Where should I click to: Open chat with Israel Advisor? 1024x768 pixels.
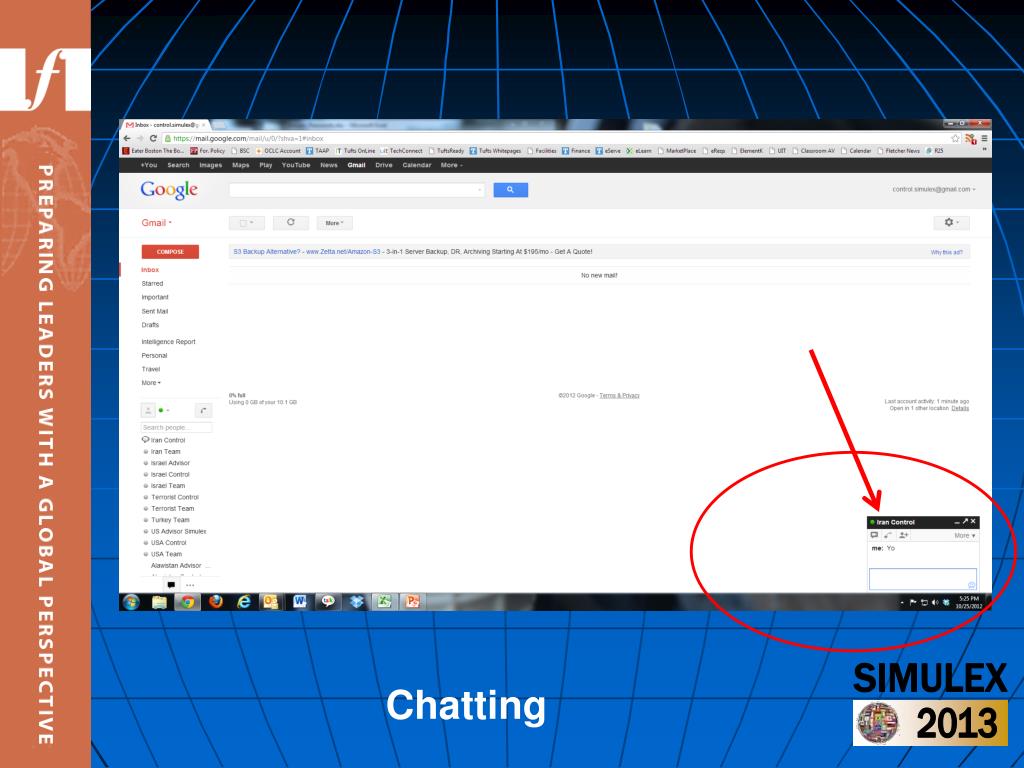[x=170, y=463]
